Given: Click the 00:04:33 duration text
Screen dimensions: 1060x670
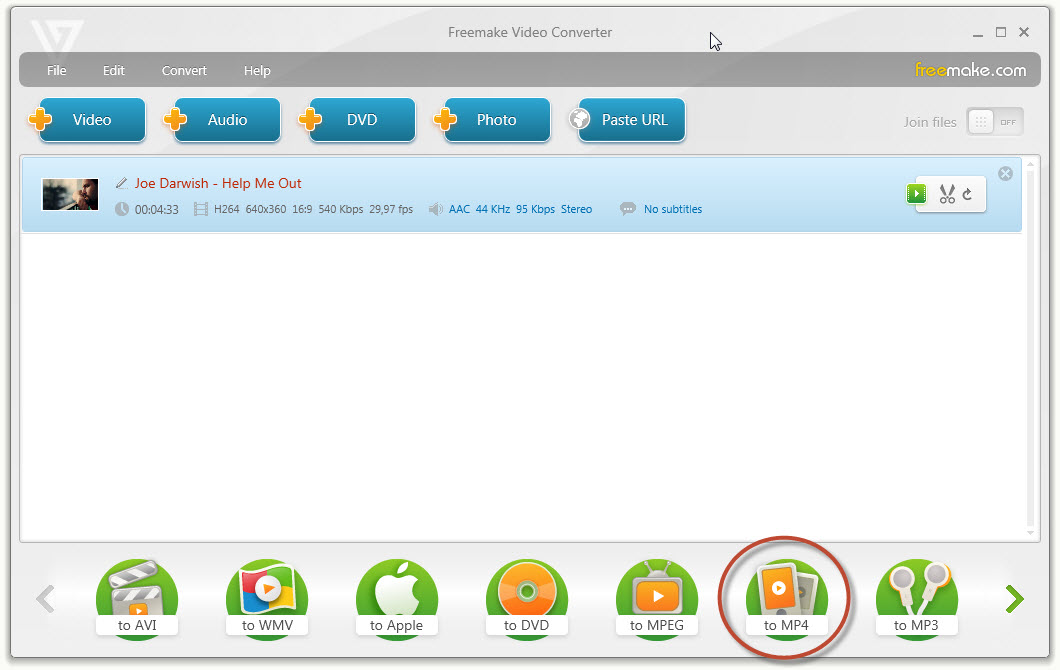Looking at the screenshot, I should [157, 210].
